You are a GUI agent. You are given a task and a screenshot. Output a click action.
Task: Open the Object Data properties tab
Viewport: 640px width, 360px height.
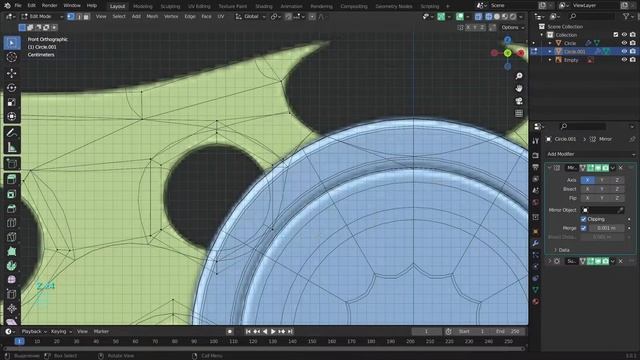[536, 290]
